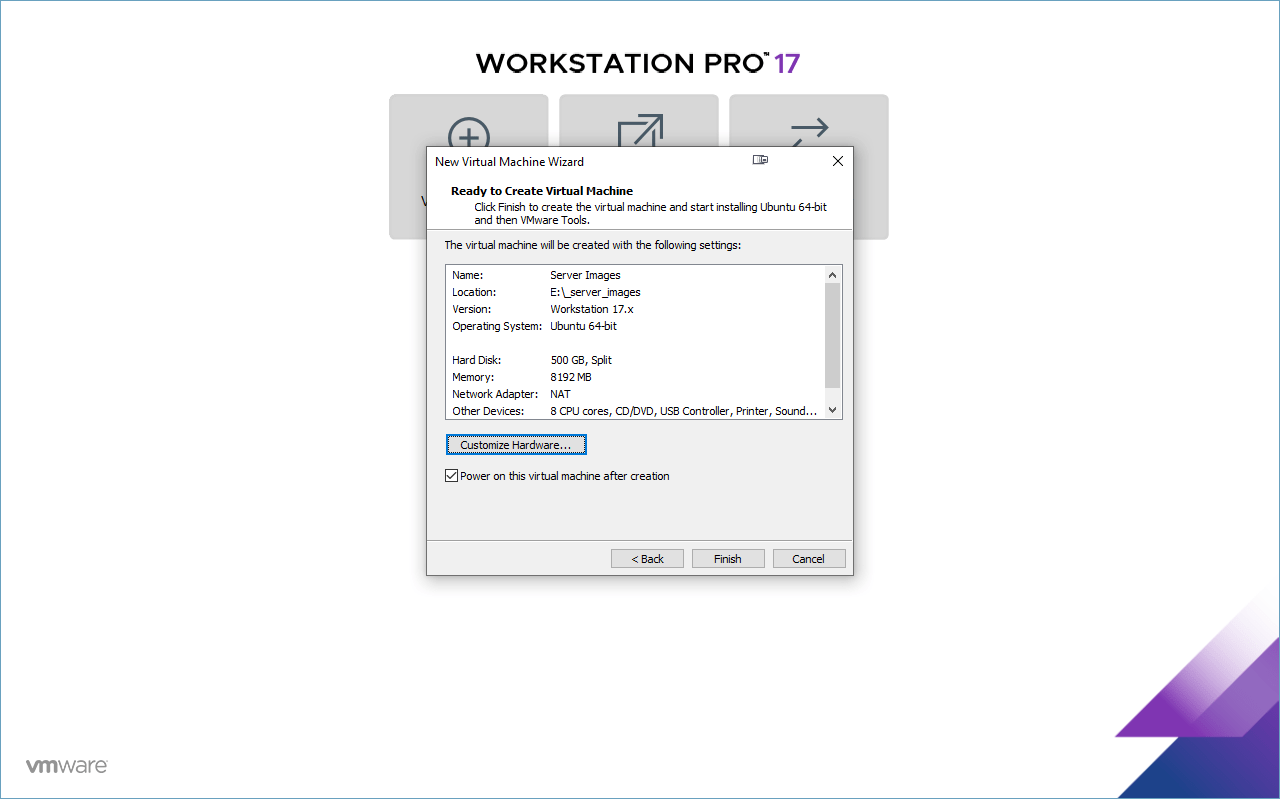
Task: Select the '500 GB, Split' hard disk value
Action: click(x=581, y=360)
